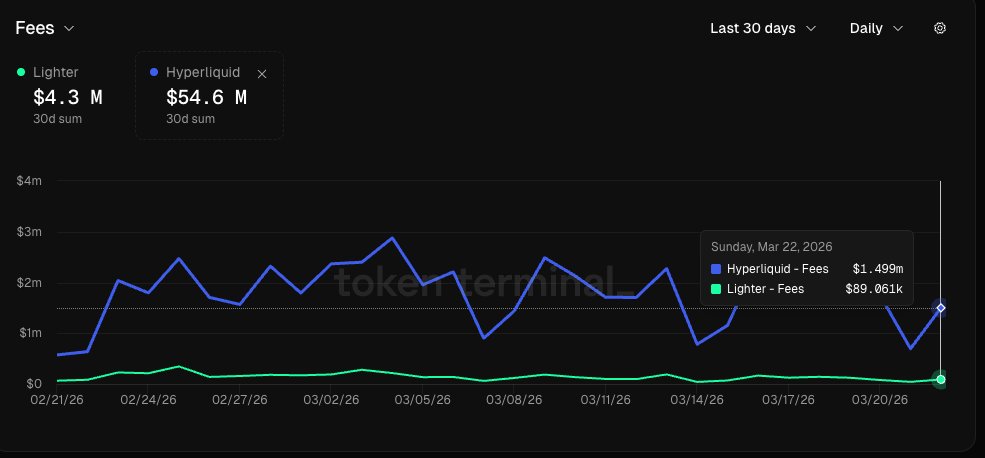Click the 02/21/26 x-axis date
Screen dimensions: 985x458
point(58,400)
